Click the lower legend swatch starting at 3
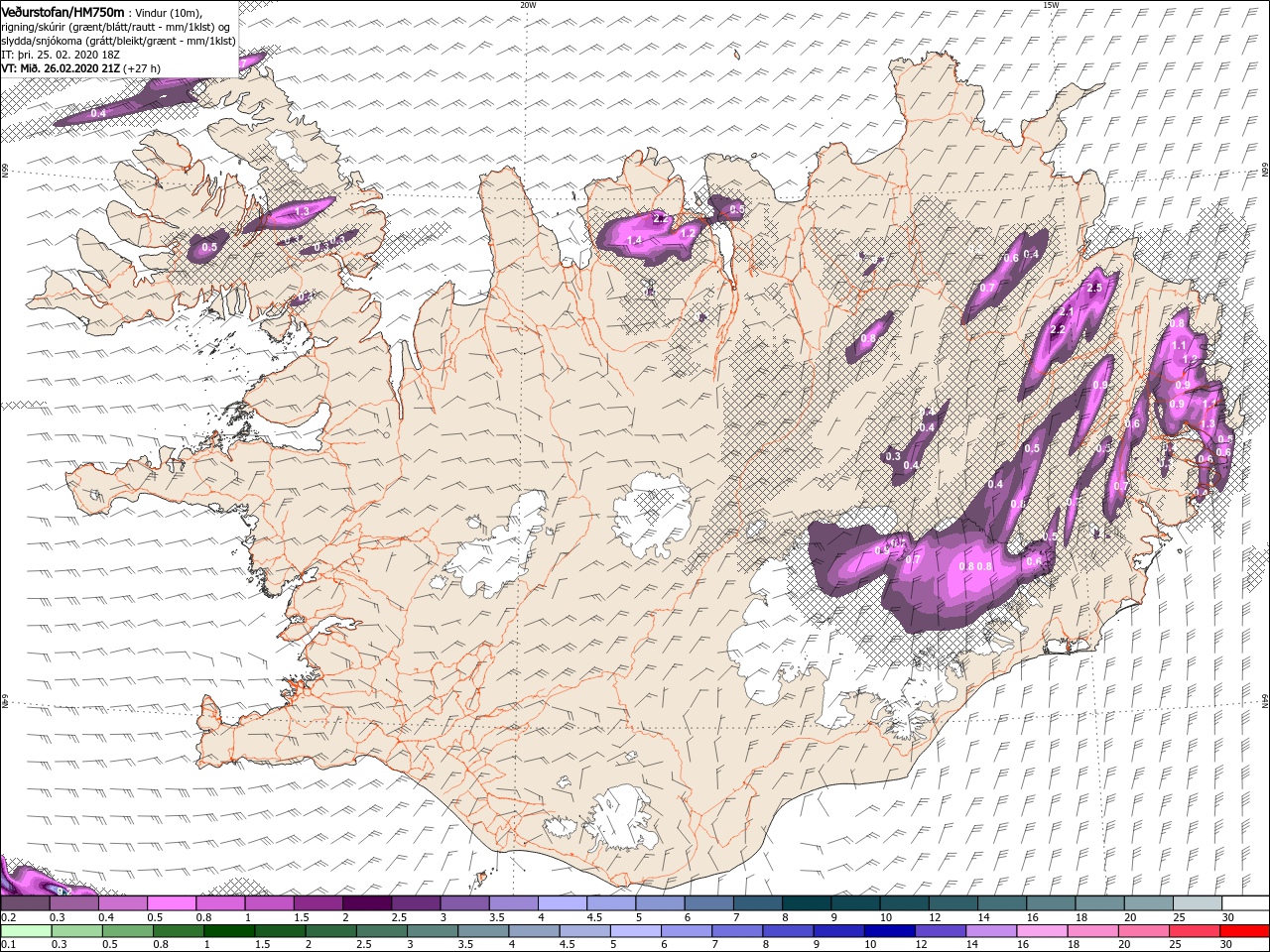 (x=432, y=931)
